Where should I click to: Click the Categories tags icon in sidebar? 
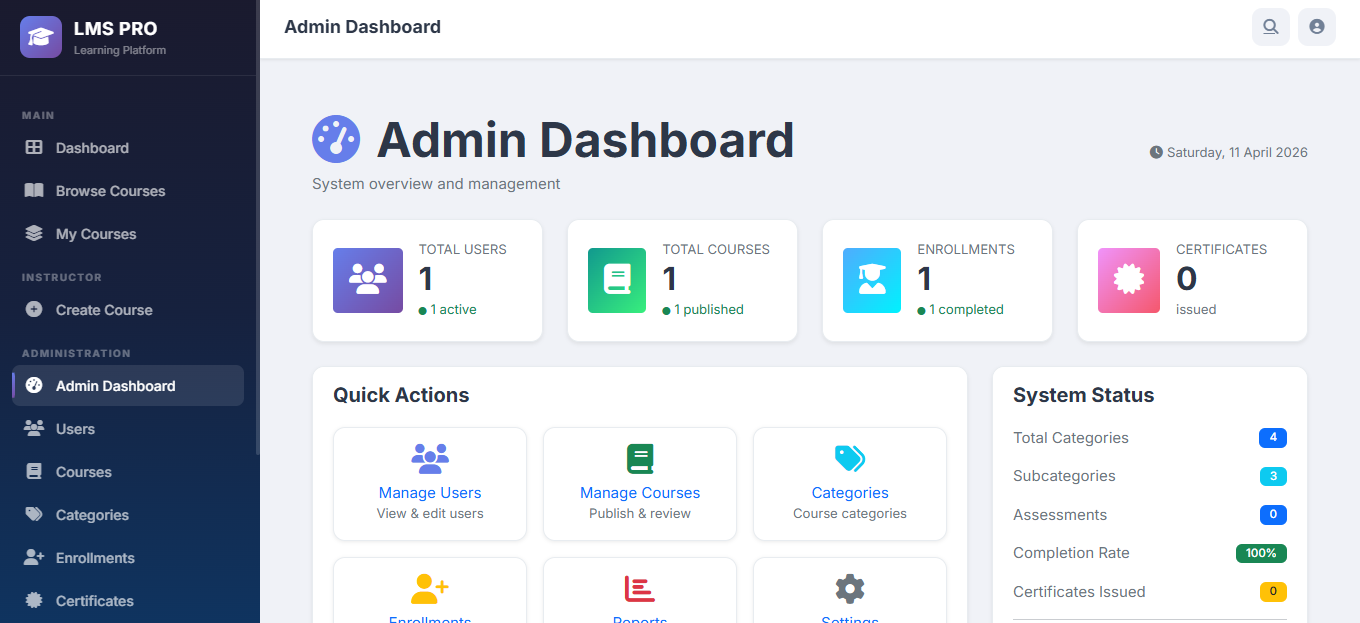(x=34, y=515)
